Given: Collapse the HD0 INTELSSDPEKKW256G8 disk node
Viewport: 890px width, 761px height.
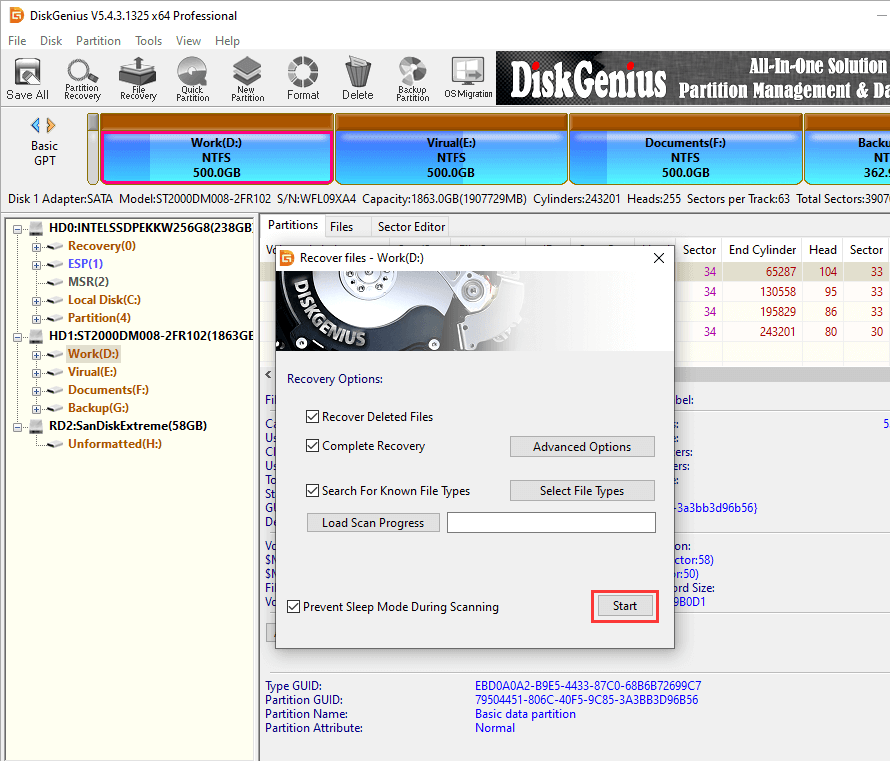Looking at the screenshot, I should 18,228.
